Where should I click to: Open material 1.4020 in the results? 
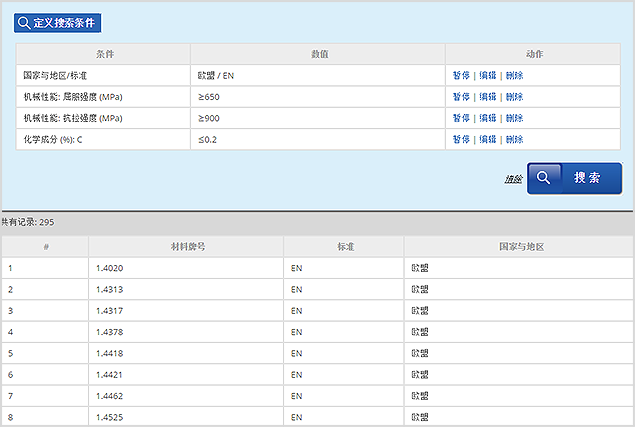pos(109,268)
